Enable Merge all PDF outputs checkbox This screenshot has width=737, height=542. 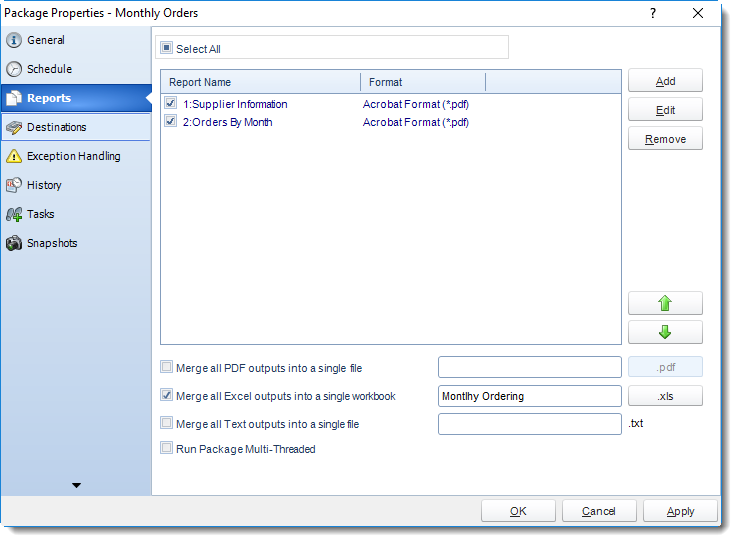click(x=166, y=367)
